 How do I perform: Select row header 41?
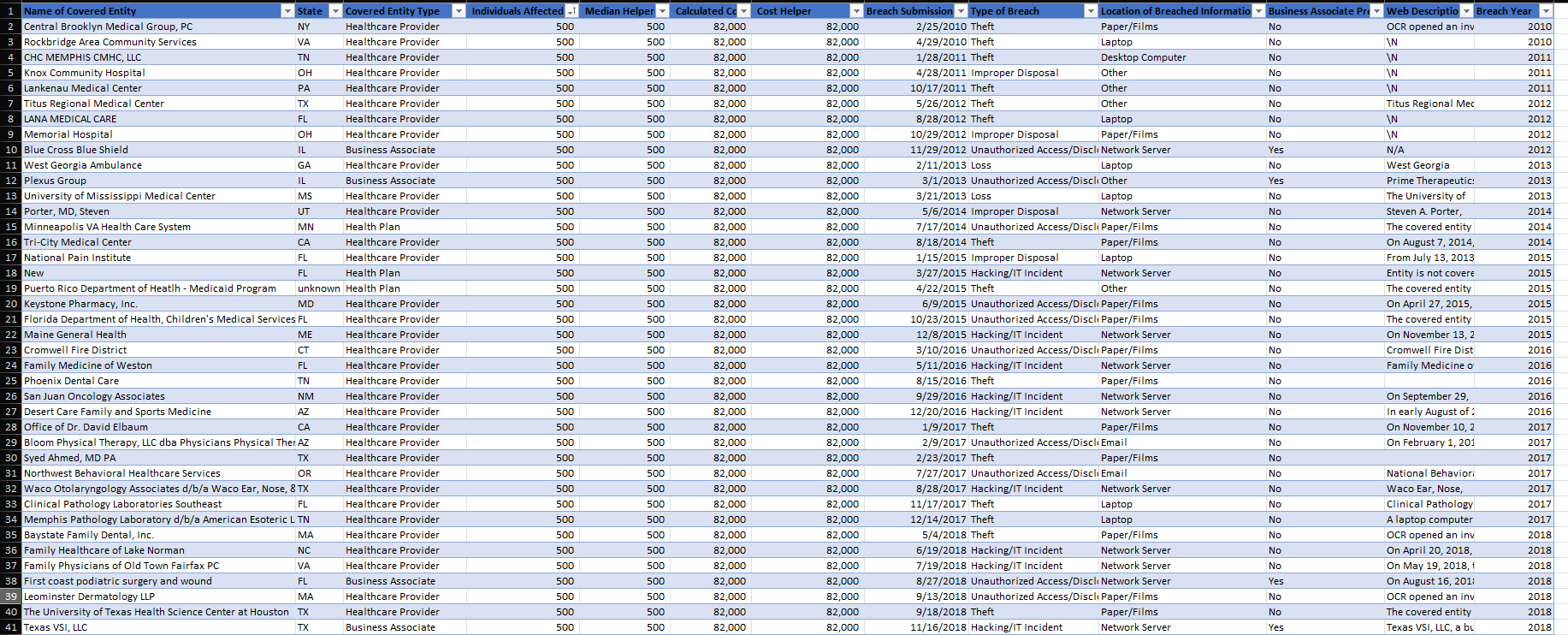coord(10,627)
